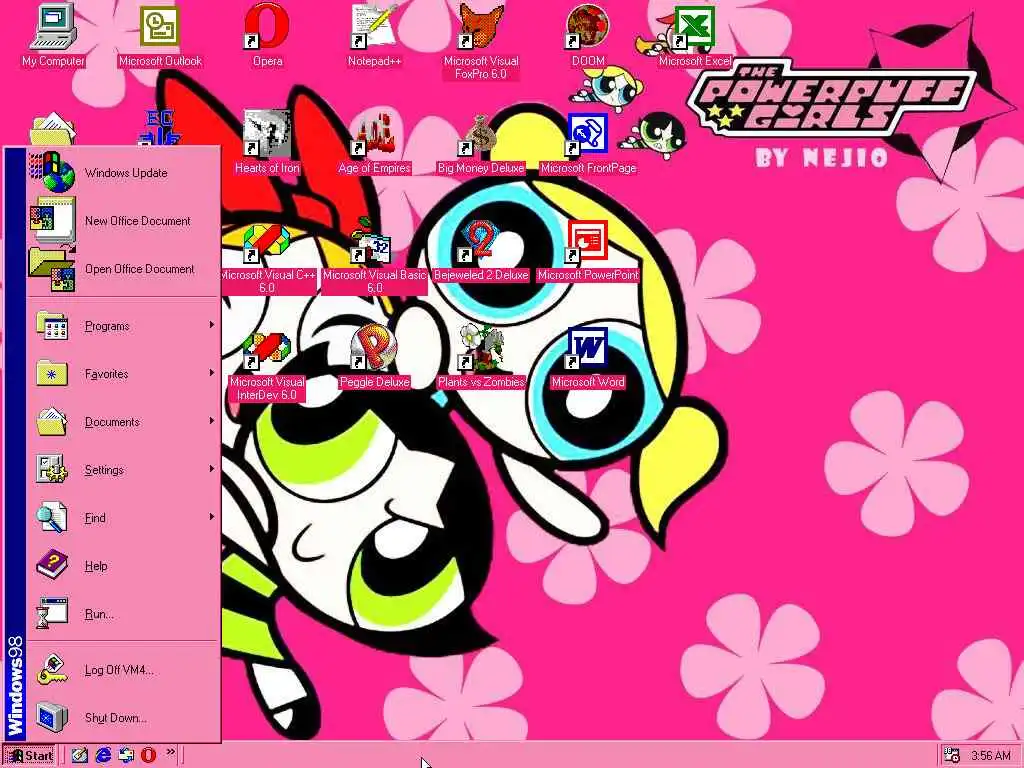Screen dimensions: 1024x768
Task: Select the Age of Empires shortcut
Action: (374, 142)
